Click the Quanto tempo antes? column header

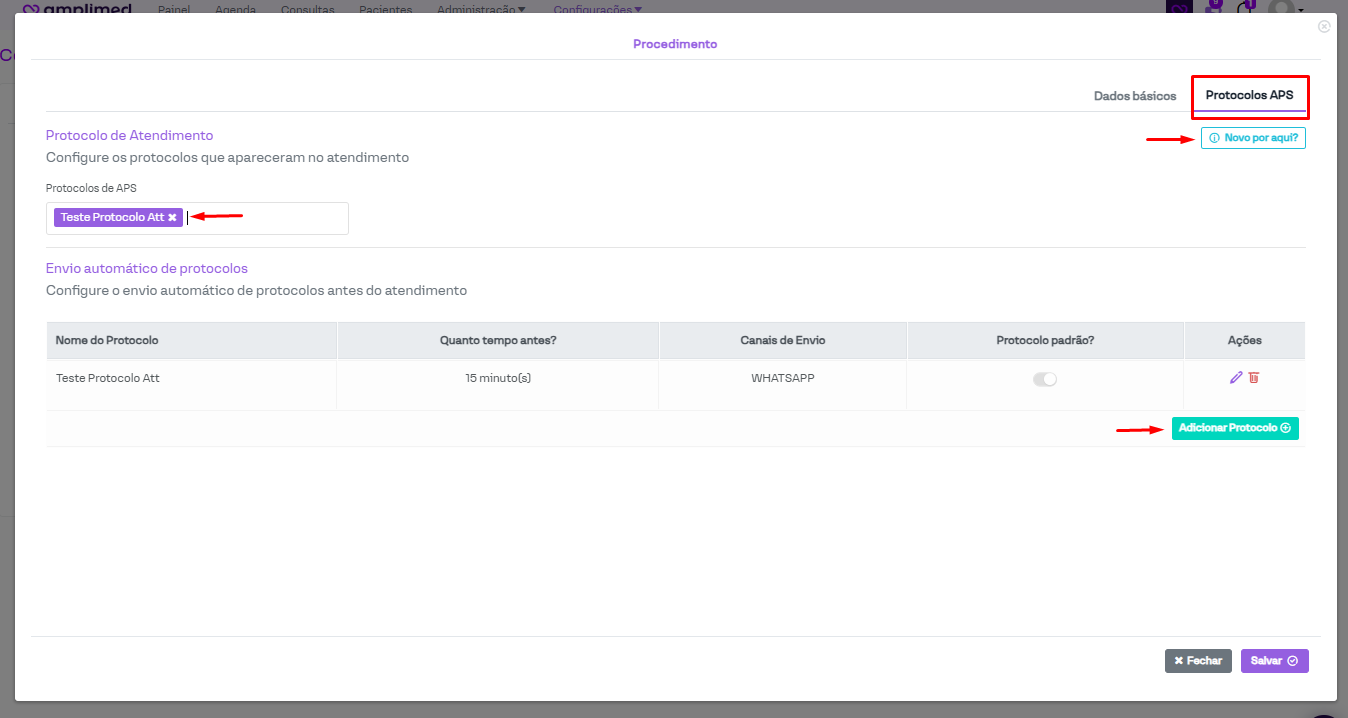point(498,340)
